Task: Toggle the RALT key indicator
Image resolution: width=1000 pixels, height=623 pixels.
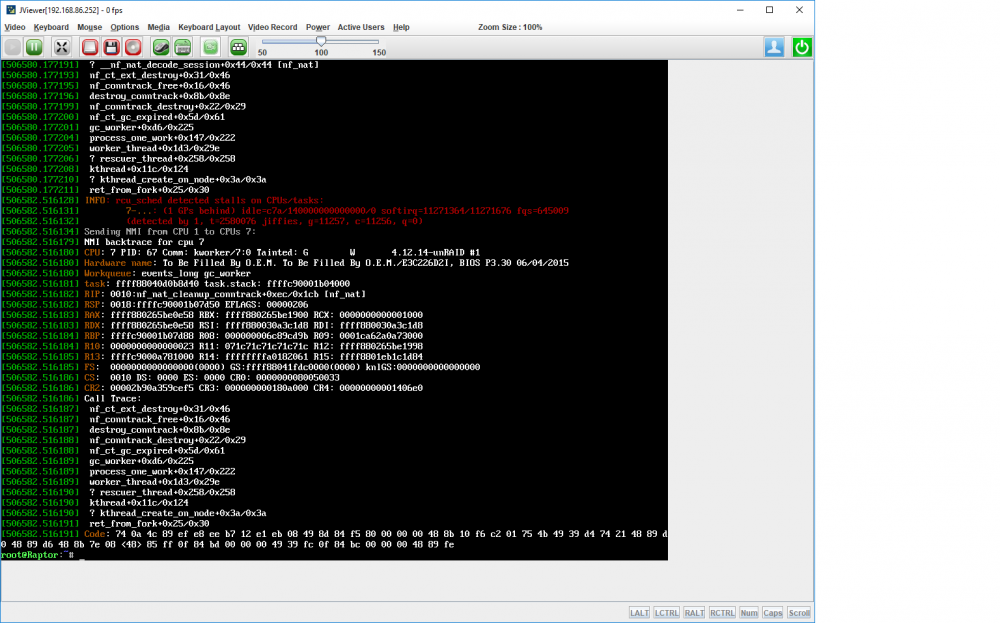Action: point(694,613)
